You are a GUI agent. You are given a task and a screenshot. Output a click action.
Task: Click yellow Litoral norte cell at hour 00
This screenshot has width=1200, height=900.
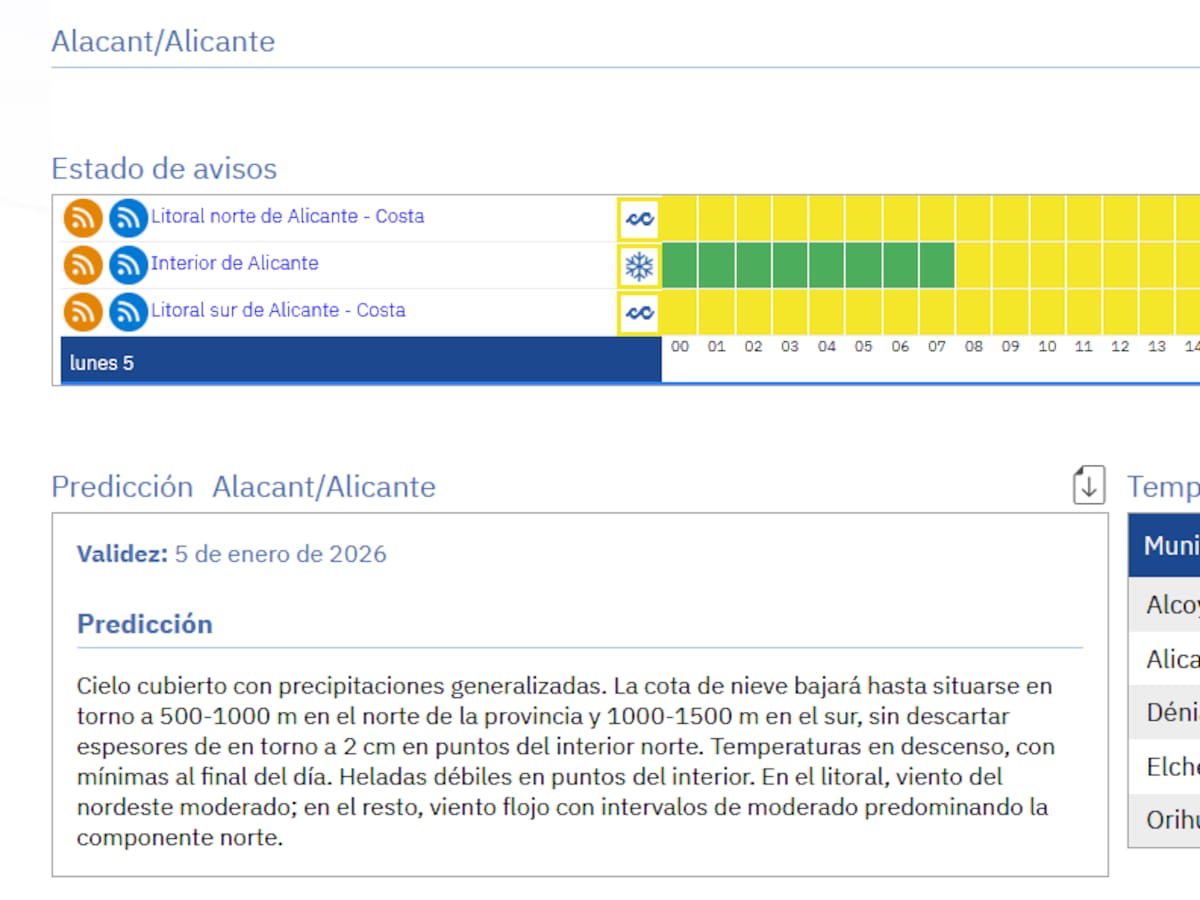click(680, 218)
